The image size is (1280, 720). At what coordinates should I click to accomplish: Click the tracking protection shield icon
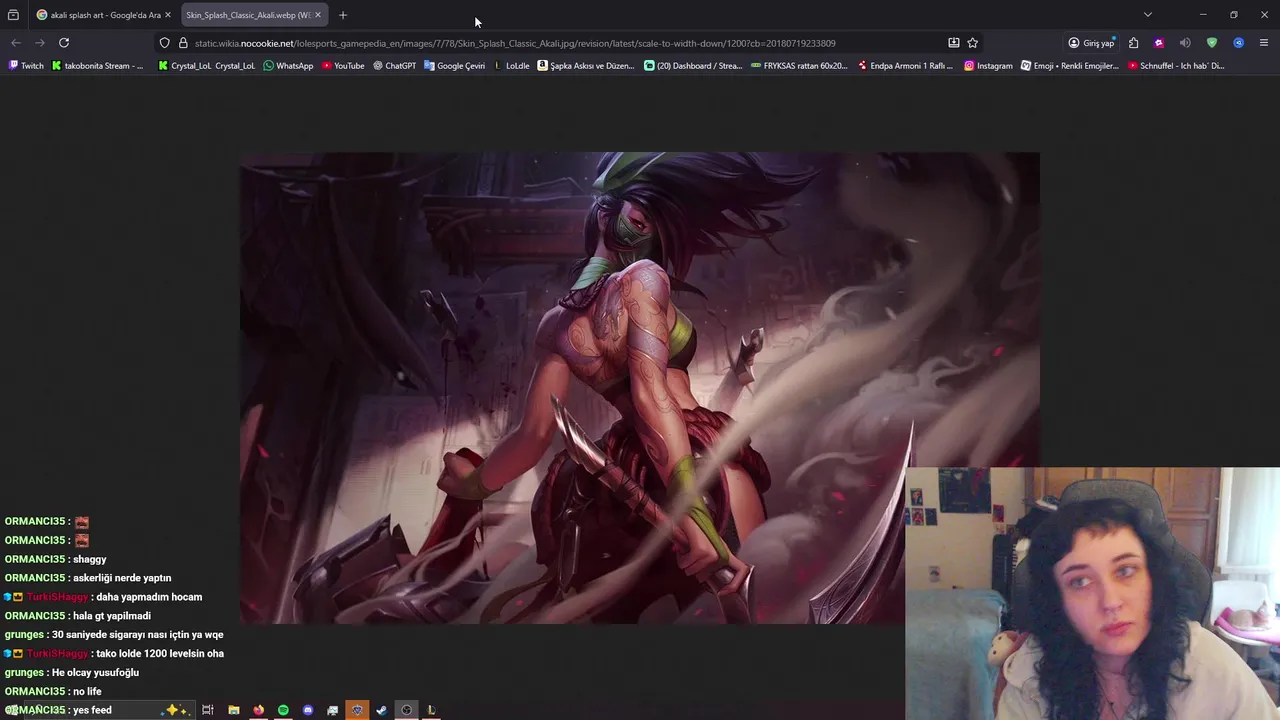[x=165, y=43]
